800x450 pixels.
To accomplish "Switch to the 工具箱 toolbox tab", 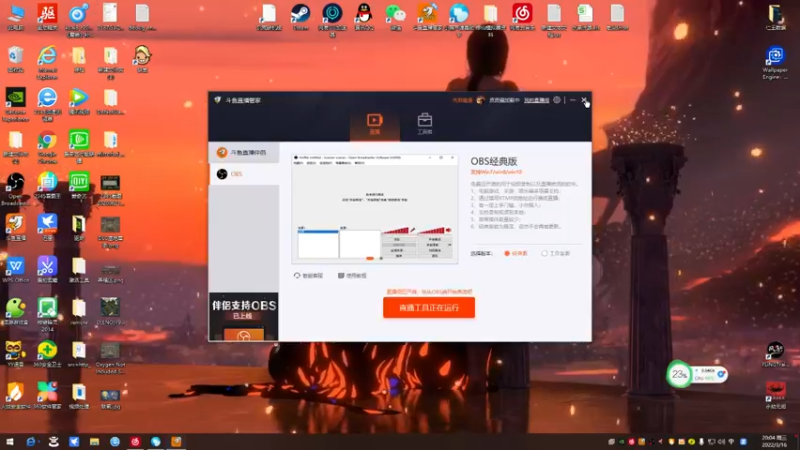I will (x=424, y=124).
